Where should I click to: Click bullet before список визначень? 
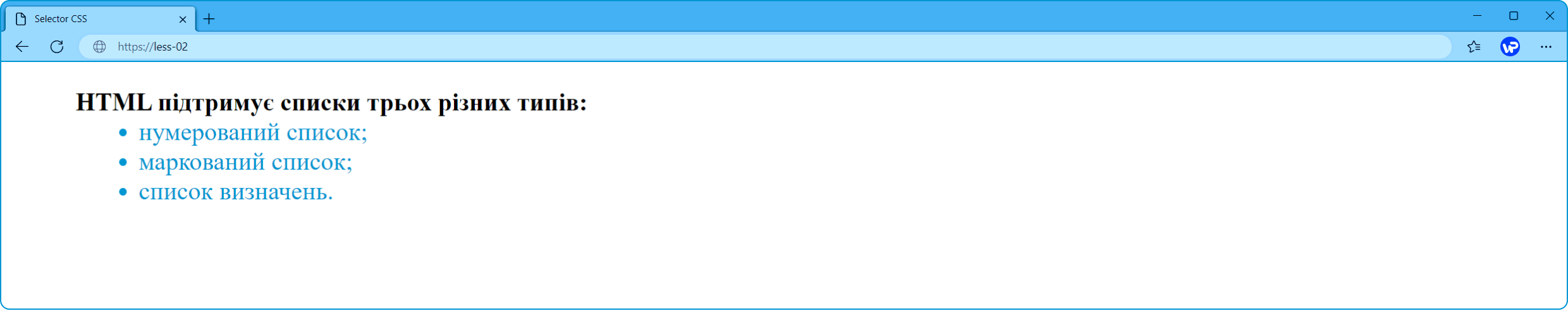click(x=123, y=192)
